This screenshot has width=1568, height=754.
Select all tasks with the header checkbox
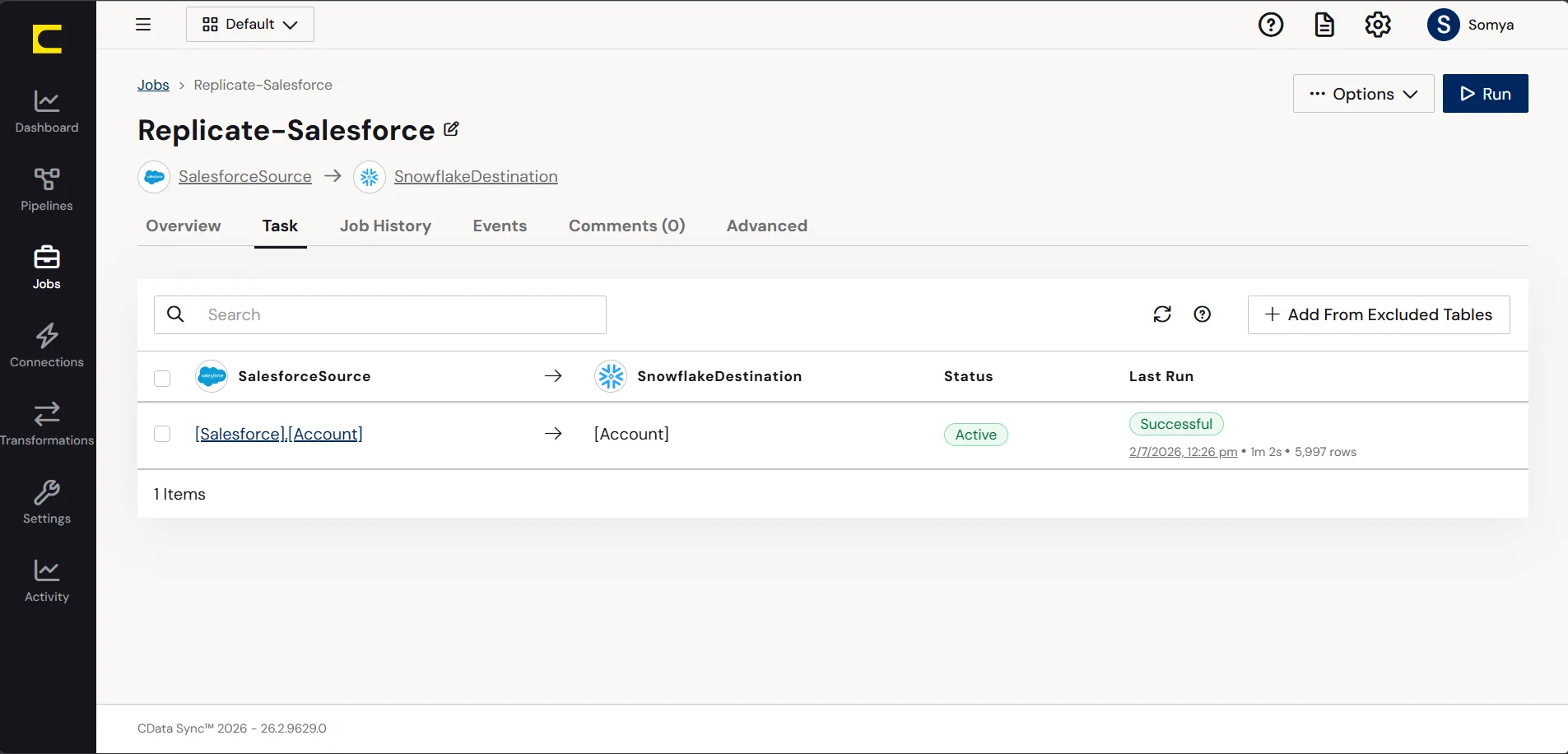tap(162, 379)
